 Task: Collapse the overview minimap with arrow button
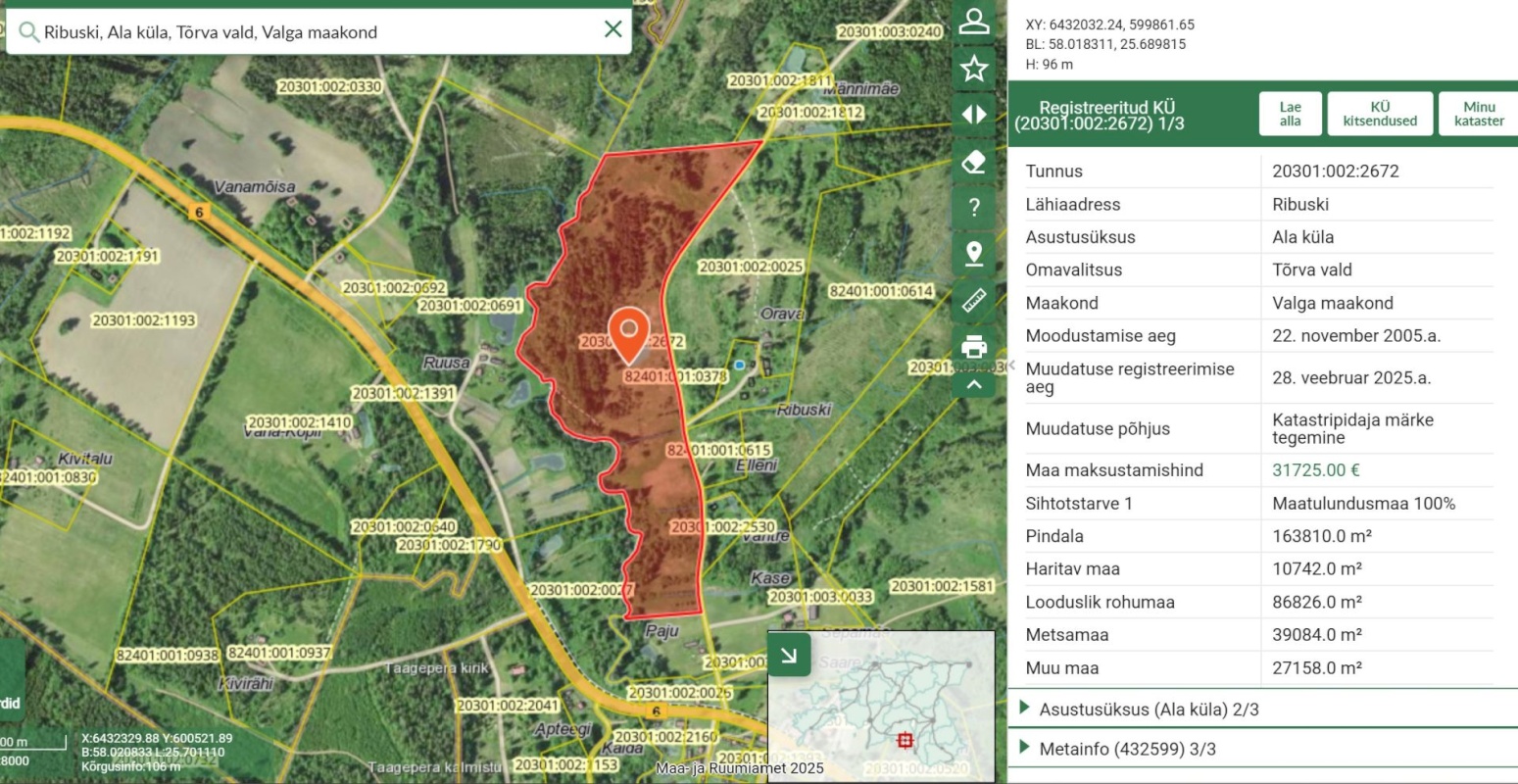pyautogui.click(x=789, y=655)
